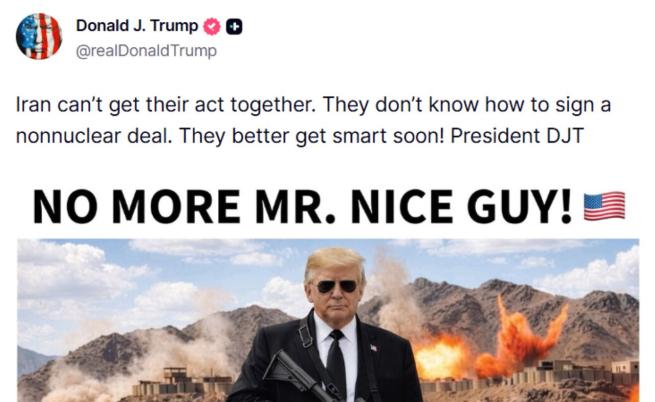
Task: Click the black necktie in the image
Action: (x=336, y=364)
